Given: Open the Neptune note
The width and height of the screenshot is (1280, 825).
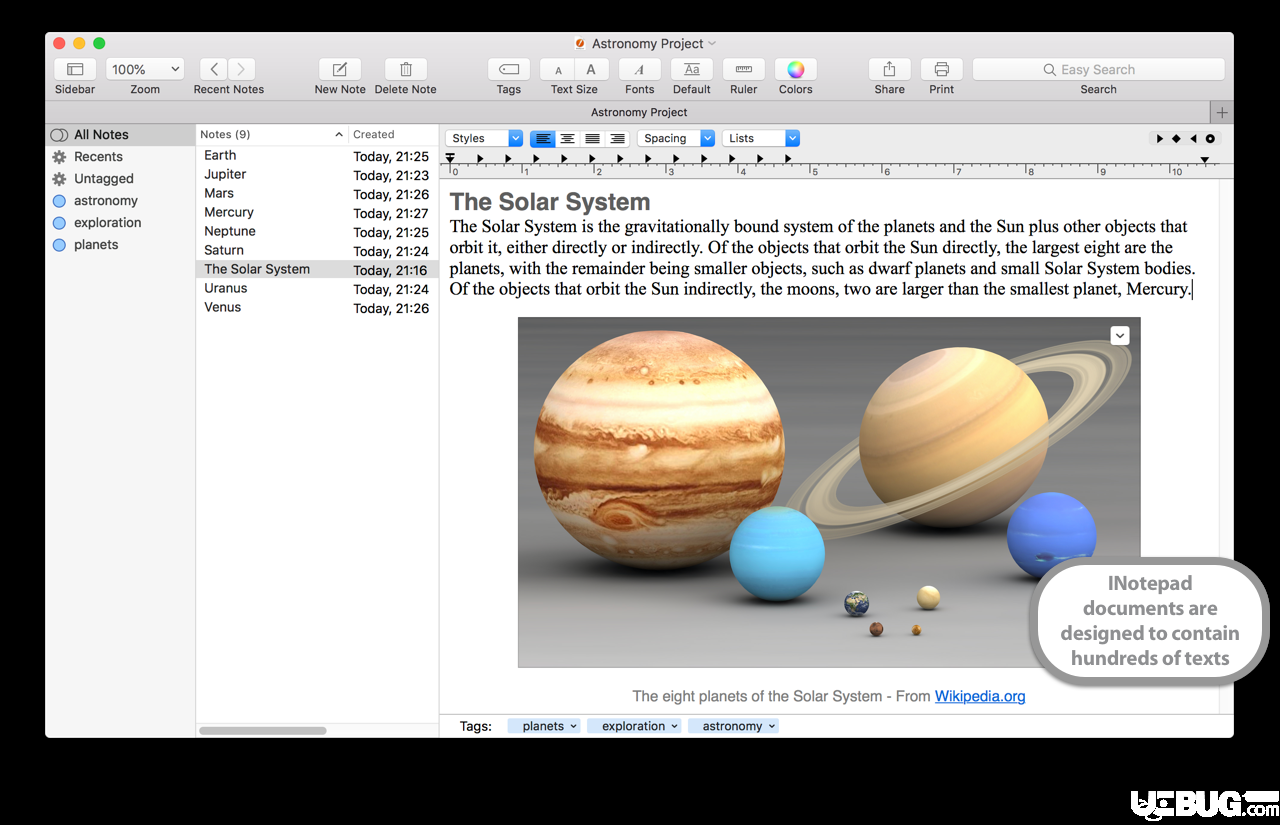Looking at the screenshot, I should coord(317,232).
